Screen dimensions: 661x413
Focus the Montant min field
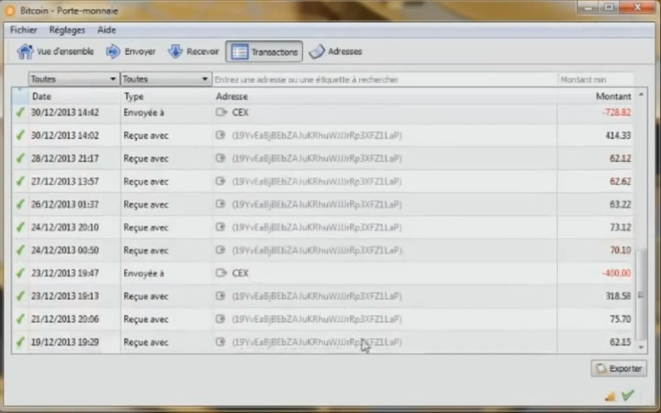(596, 79)
